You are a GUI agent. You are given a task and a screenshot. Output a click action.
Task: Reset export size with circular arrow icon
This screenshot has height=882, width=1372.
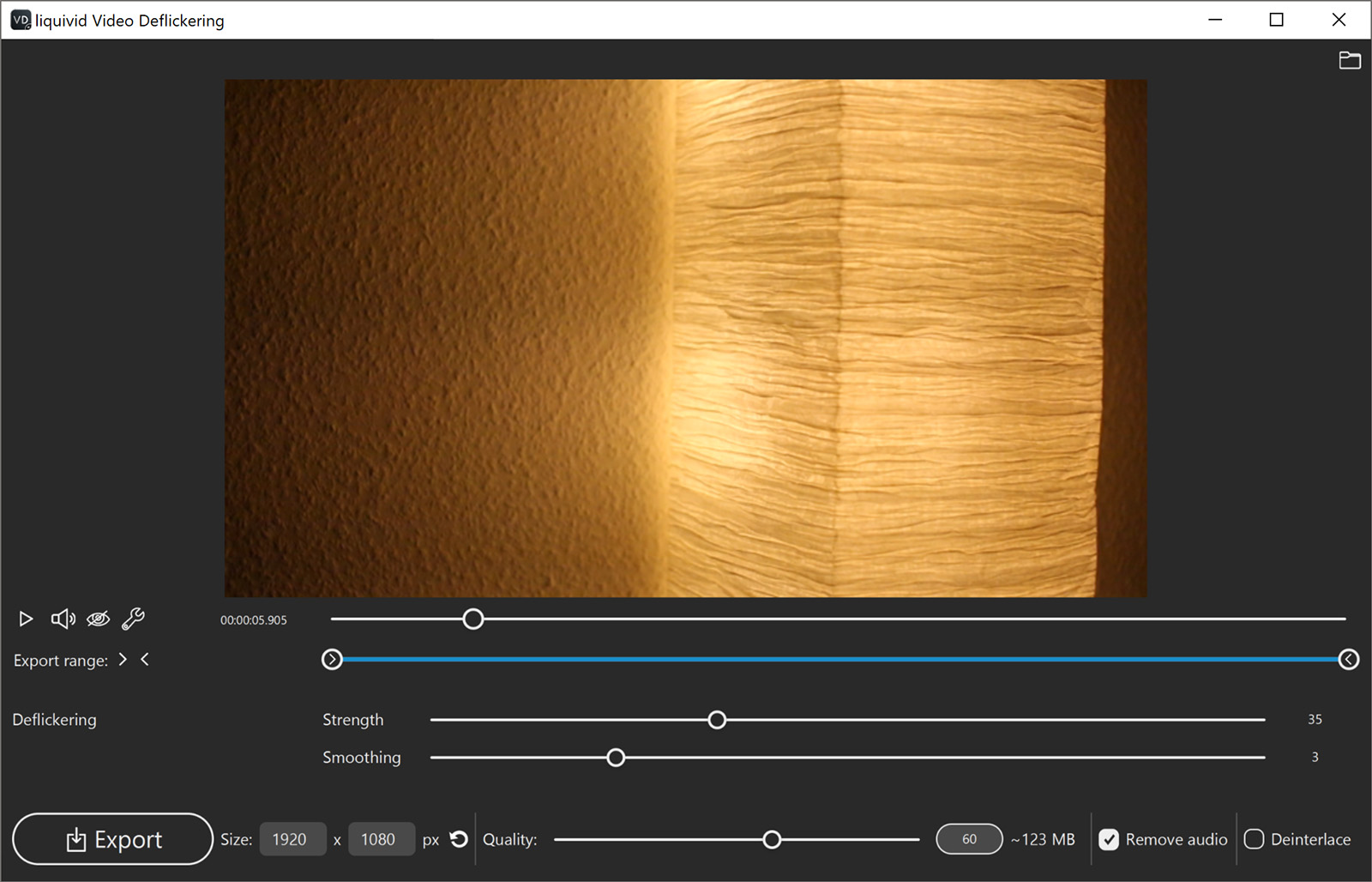(x=459, y=839)
